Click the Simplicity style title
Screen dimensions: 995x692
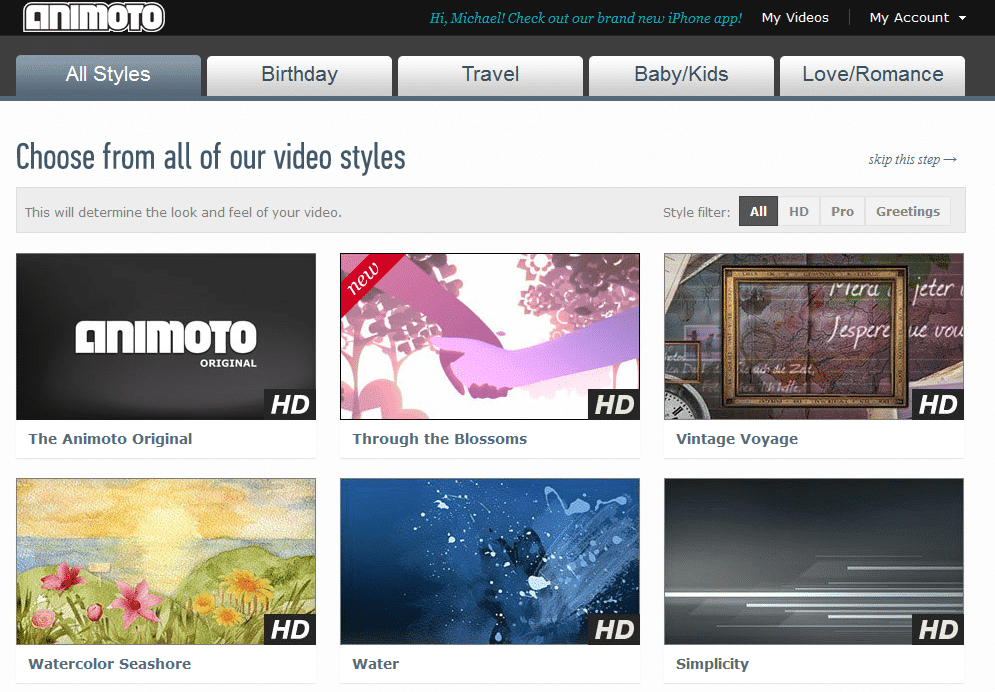pyautogui.click(x=712, y=664)
